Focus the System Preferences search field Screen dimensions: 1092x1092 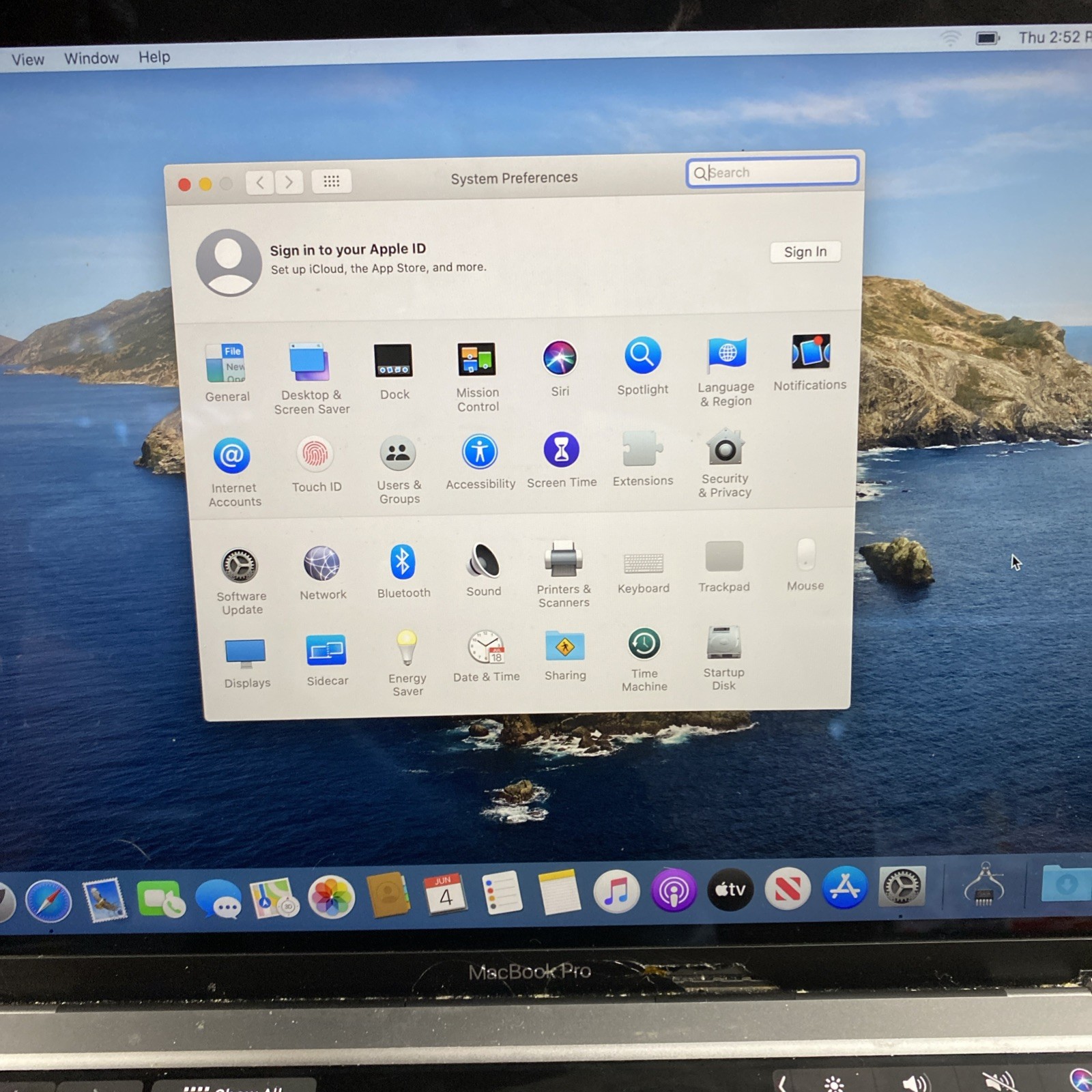pyautogui.click(x=772, y=172)
